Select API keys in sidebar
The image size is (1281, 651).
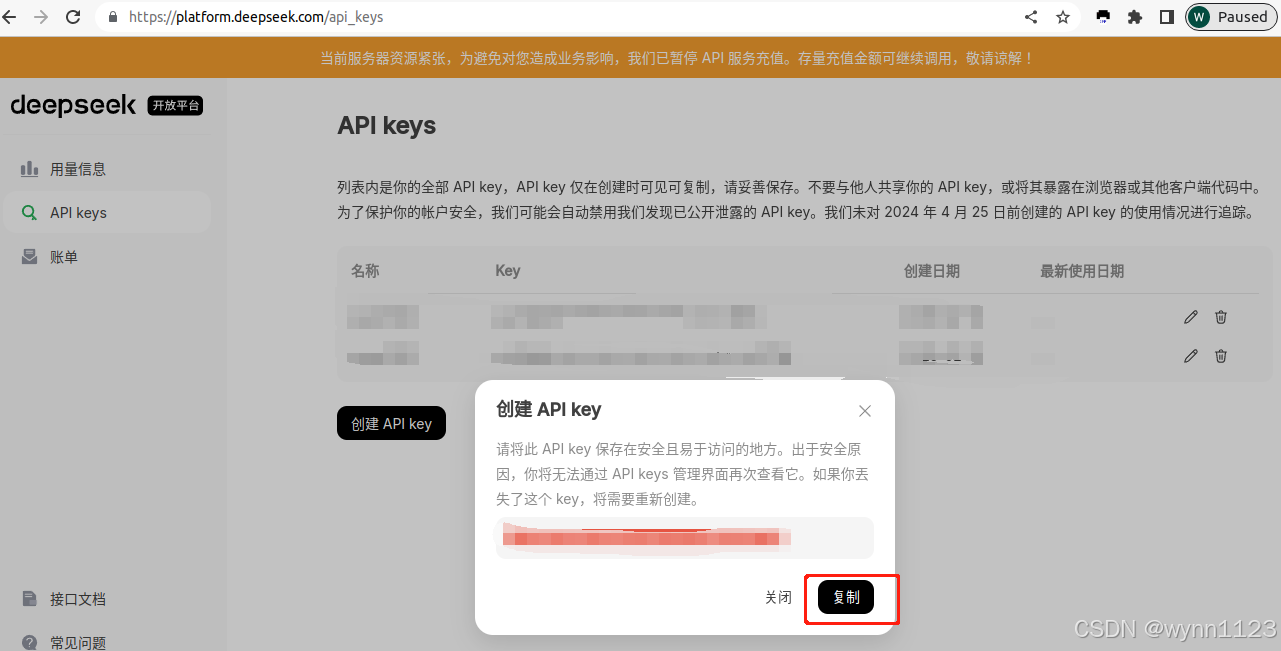point(106,212)
